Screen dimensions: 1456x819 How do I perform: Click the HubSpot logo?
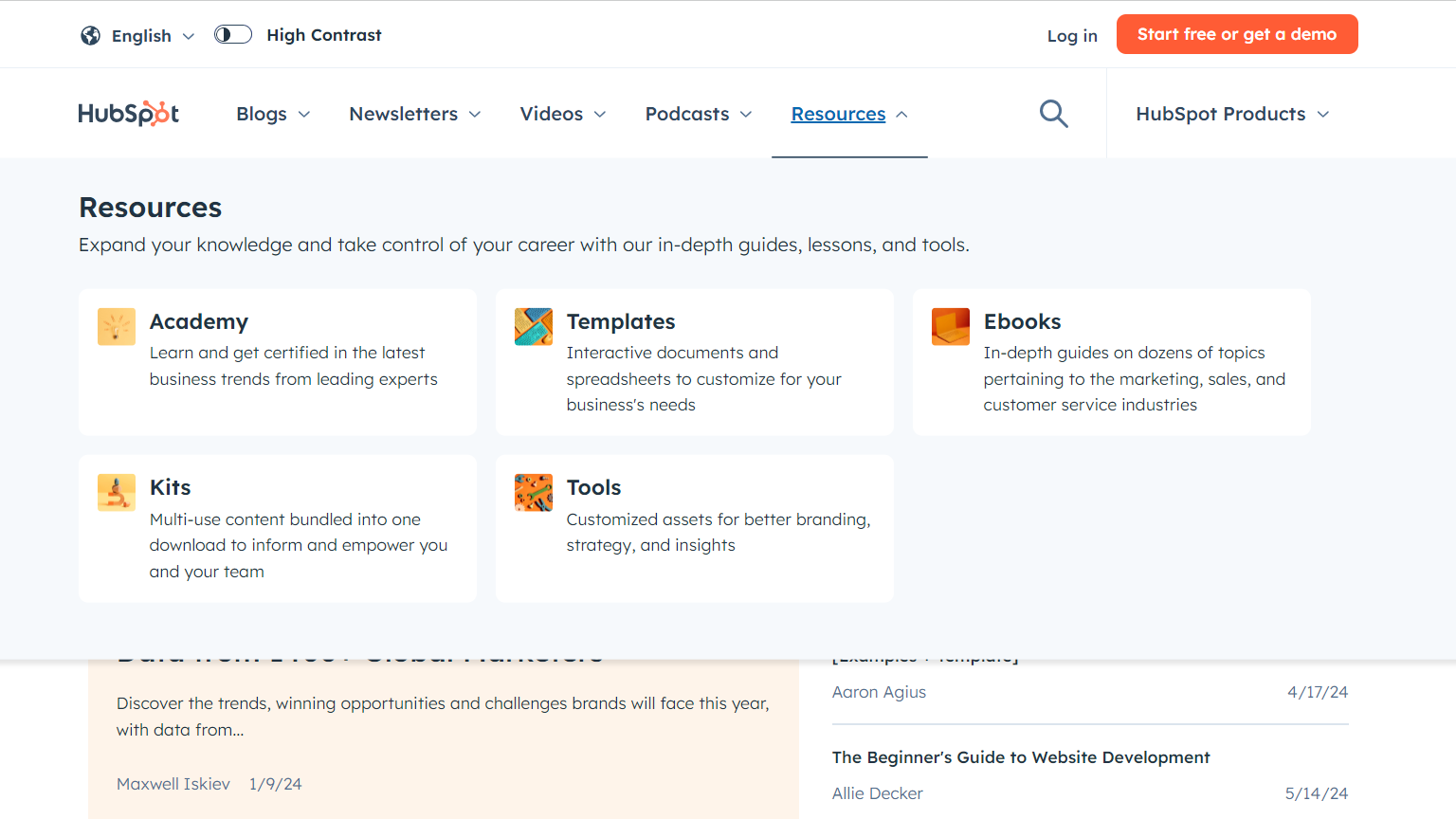click(128, 114)
